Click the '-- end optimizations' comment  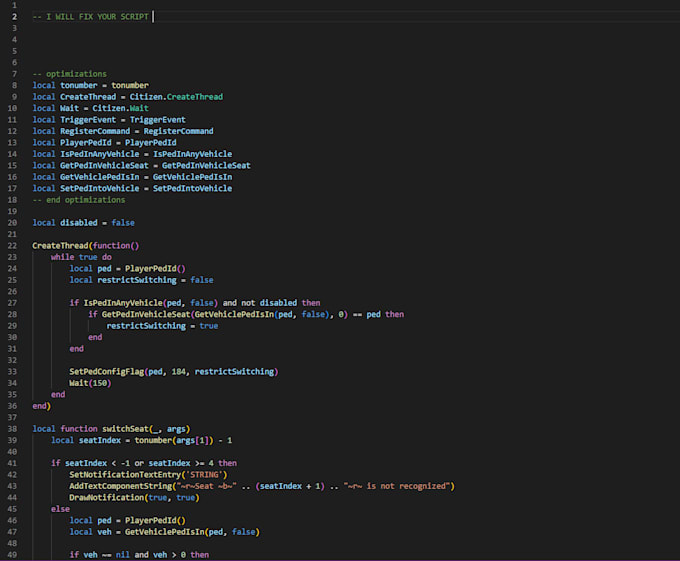point(77,200)
